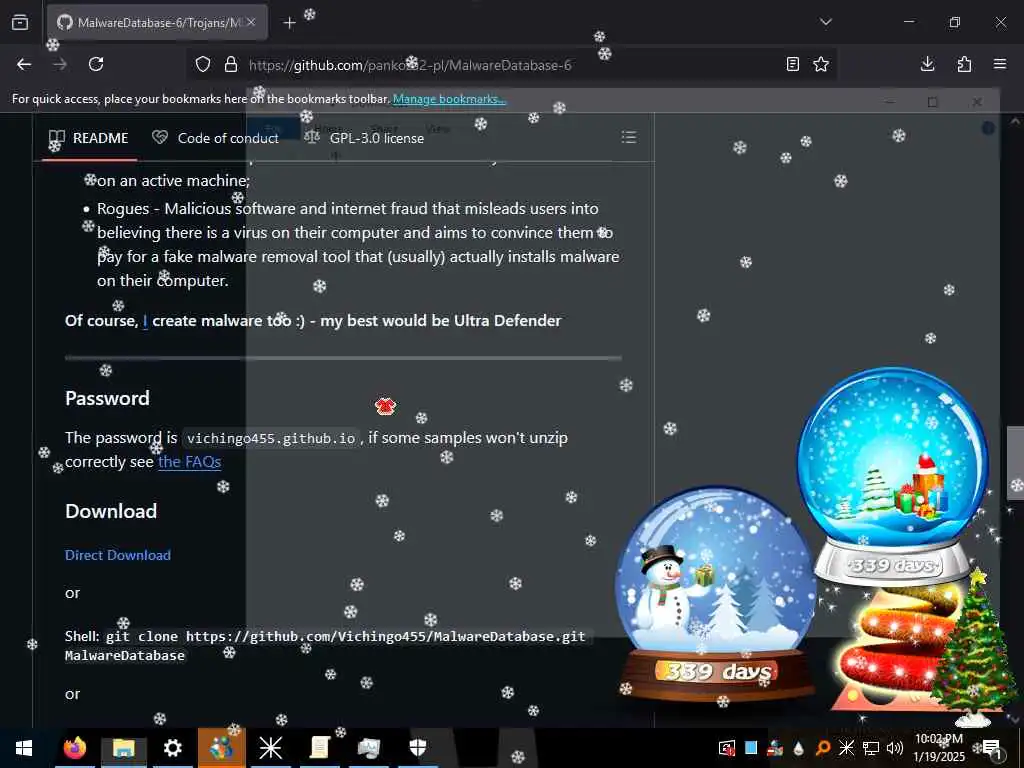Click the Manage bookmarks link
The width and height of the screenshot is (1024, 768).
click(449, 99)
